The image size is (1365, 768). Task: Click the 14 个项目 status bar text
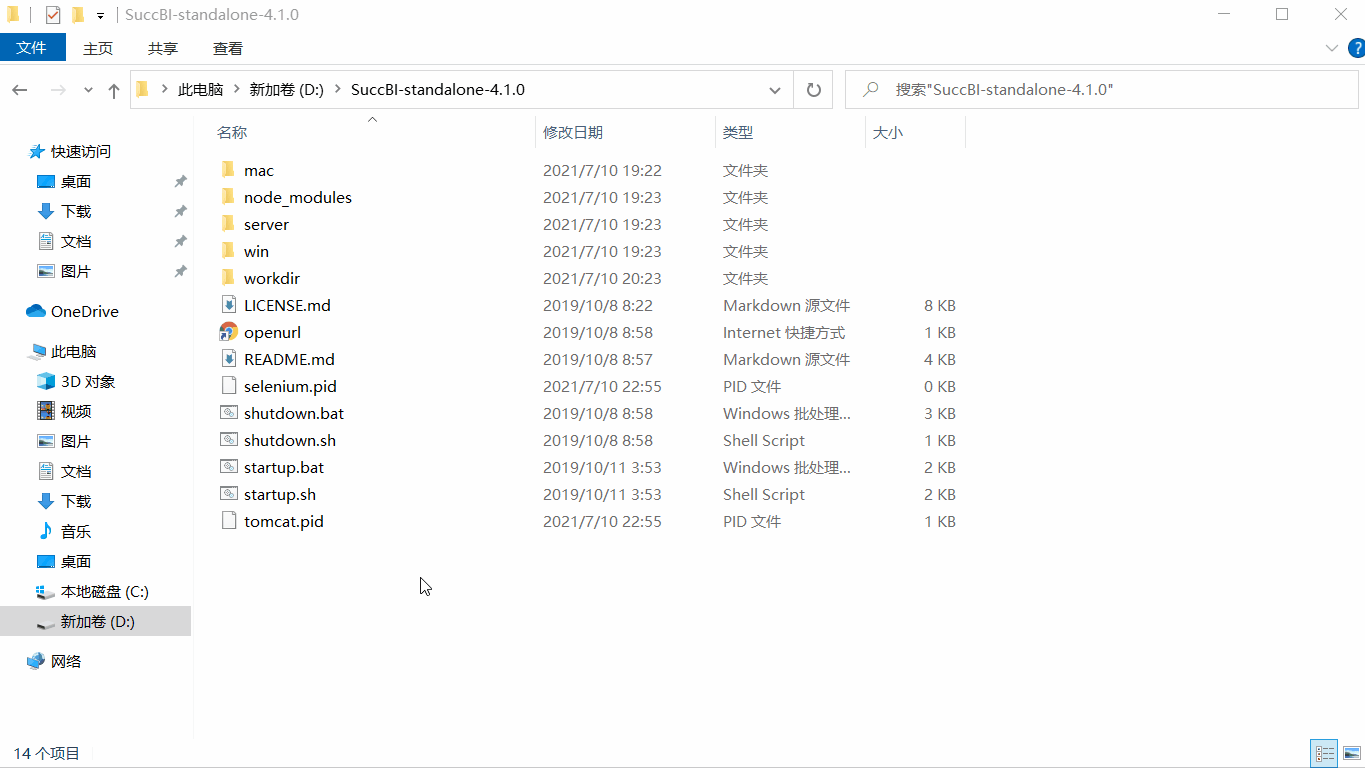[47, 754]
